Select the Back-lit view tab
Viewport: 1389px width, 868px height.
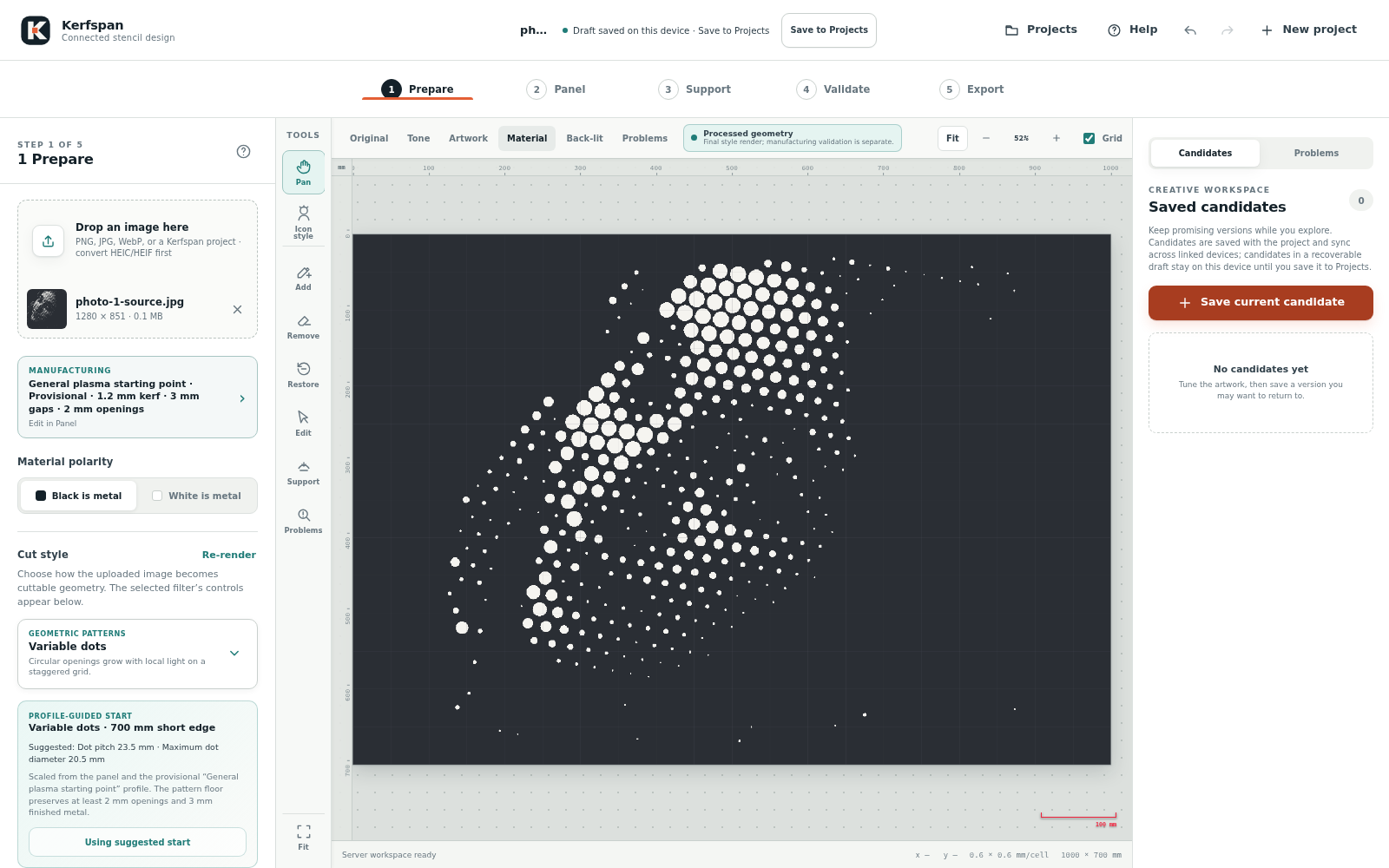coord(584,138)
